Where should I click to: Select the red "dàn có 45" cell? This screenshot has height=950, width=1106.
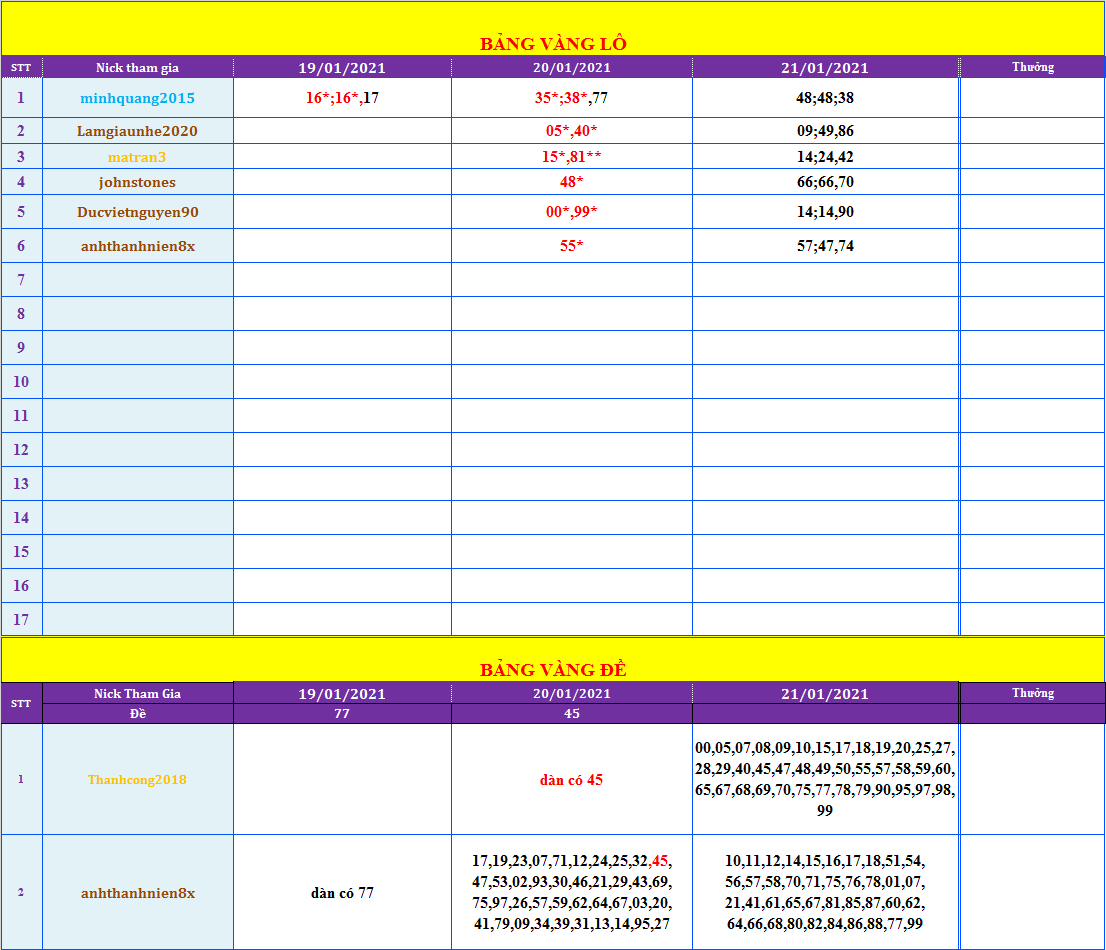(x=571, y=780)
